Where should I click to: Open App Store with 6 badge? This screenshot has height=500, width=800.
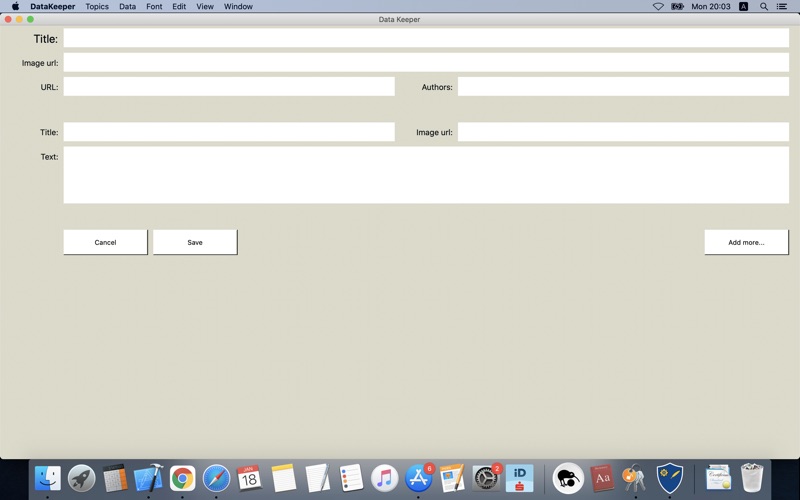point(418,478)
